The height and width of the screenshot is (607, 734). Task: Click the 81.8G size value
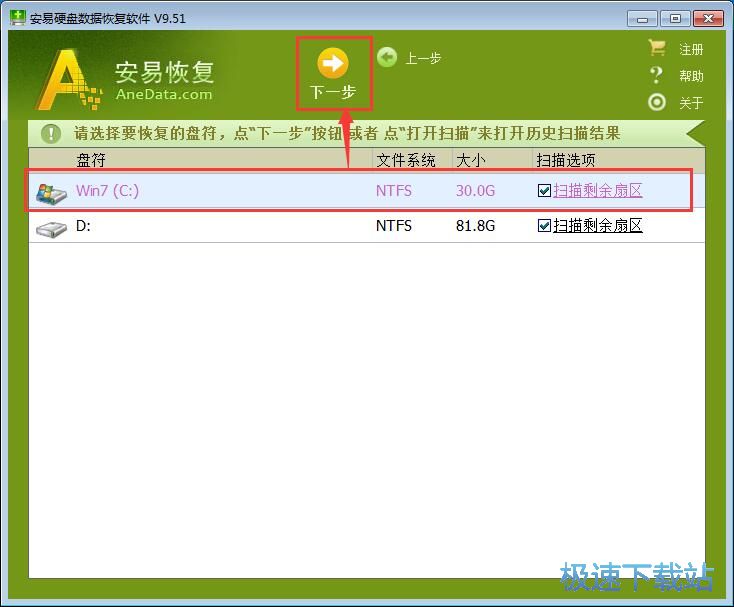(x=475, y=226)
